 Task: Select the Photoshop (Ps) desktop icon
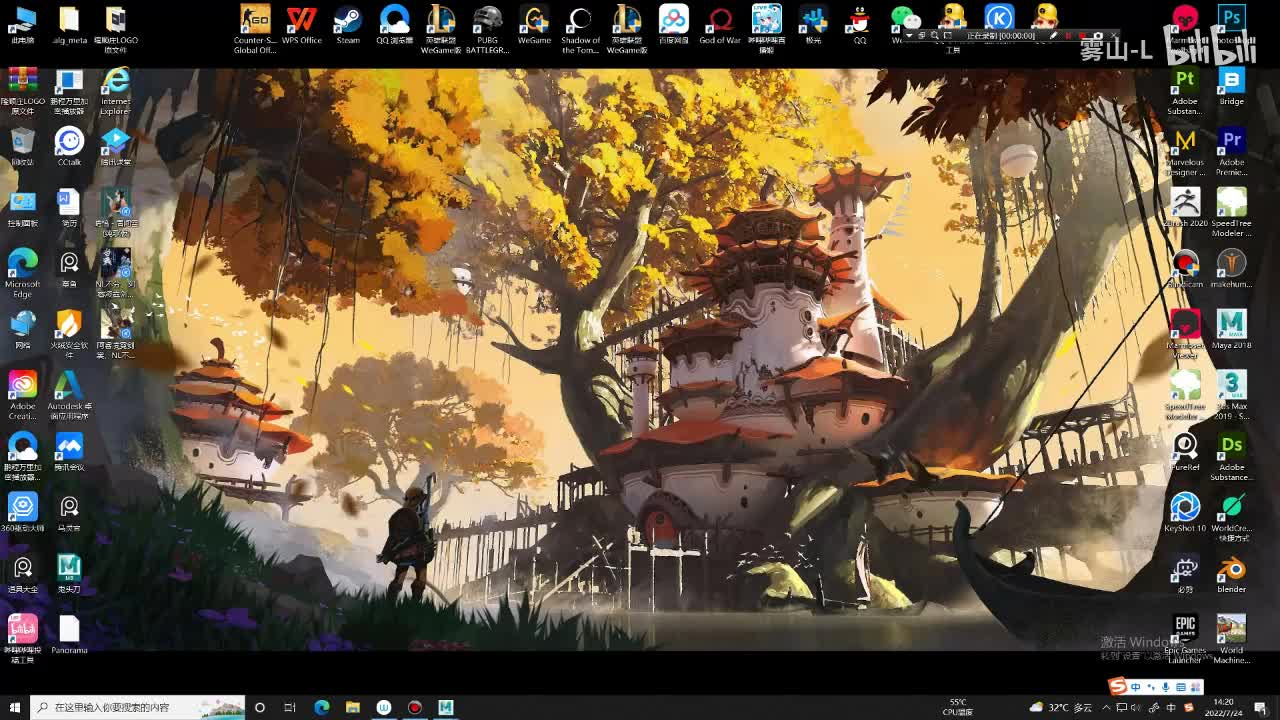[1232, 19]
